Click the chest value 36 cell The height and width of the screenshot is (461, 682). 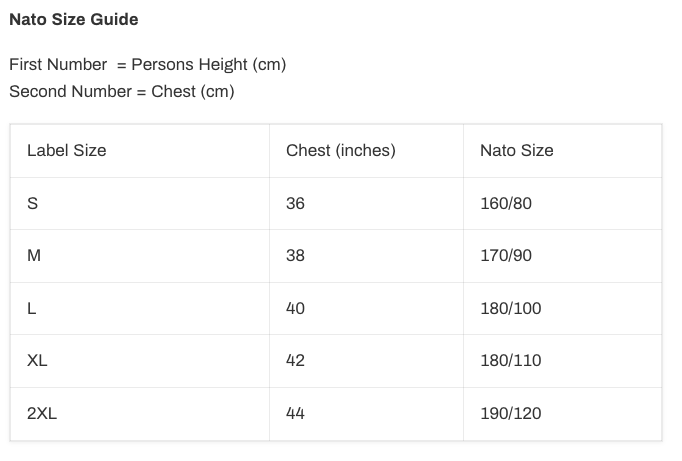click(x=295, y=203)
